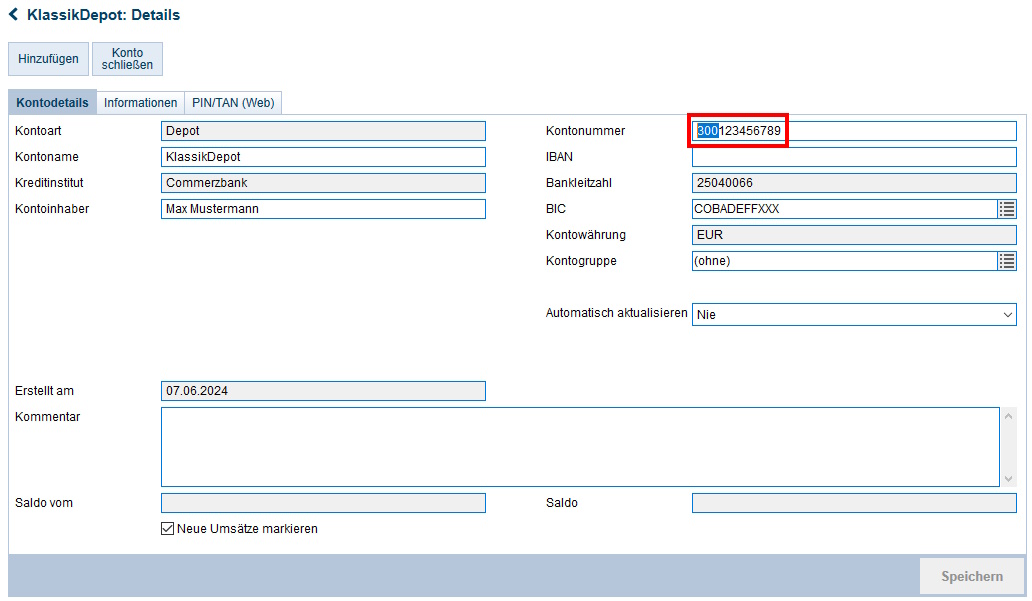This screenshot has width=1032, height=601.
Task: Toggle the Neue Umsätze markieren checkbox
Action: (167, 528)
